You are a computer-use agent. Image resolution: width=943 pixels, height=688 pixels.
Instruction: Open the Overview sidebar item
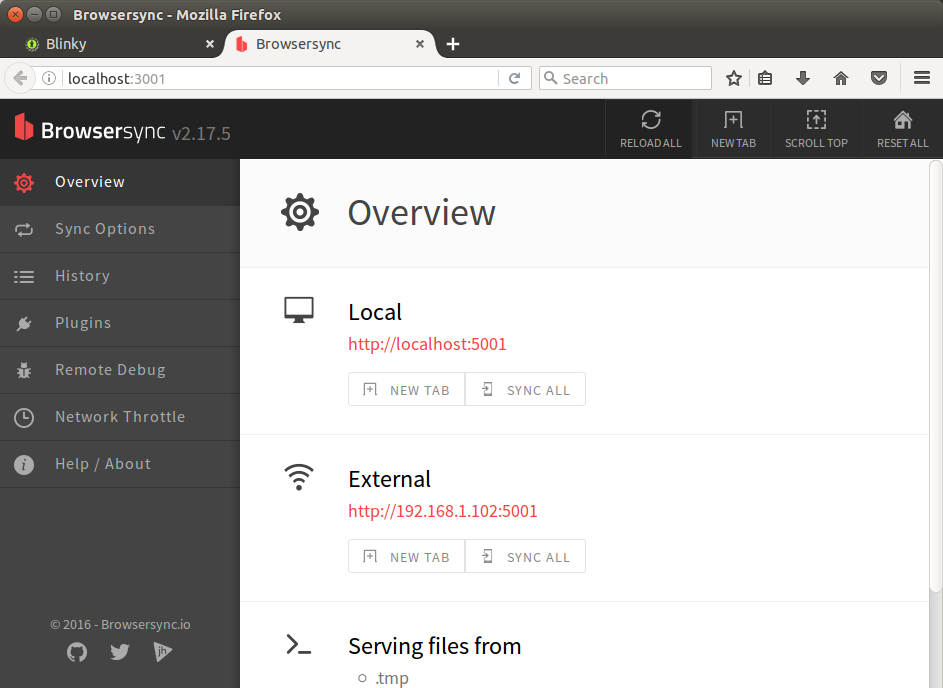click(x=120, y=182)
